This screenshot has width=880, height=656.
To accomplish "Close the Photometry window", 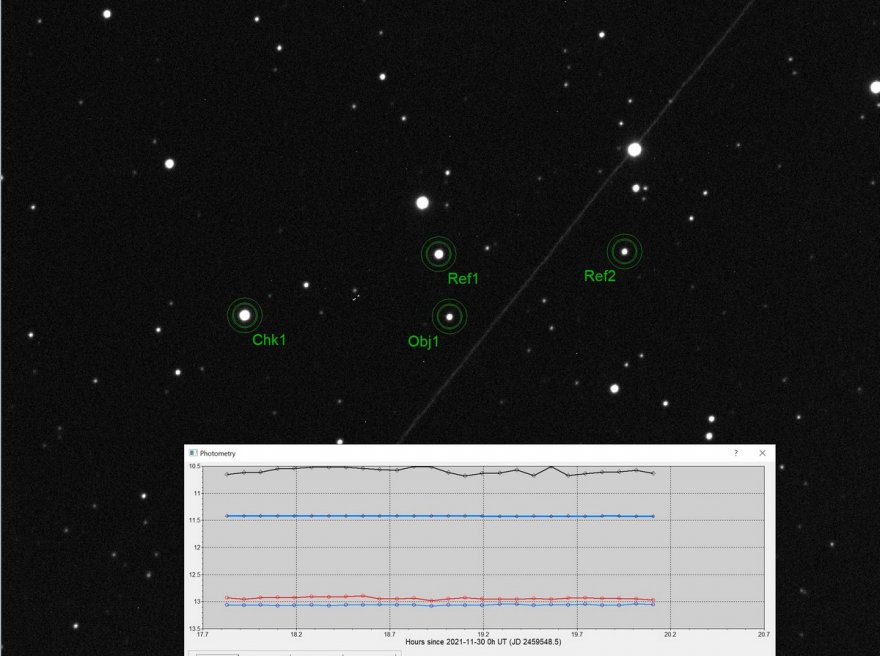I will coord(762,453).
